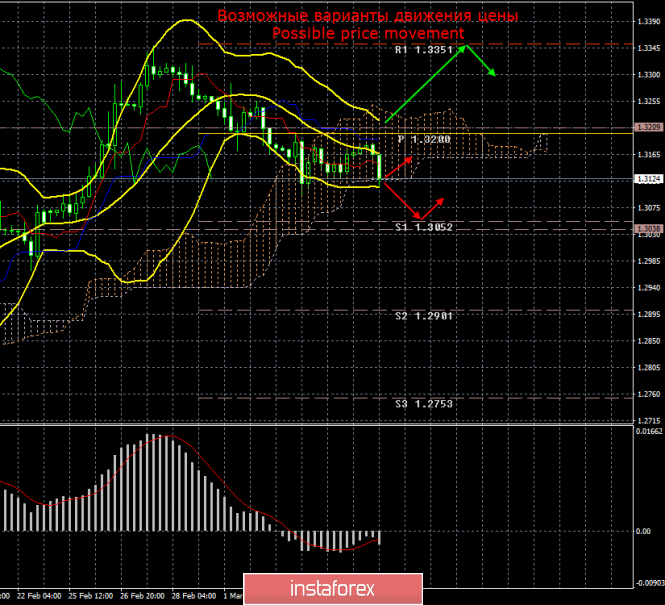This screenshot has width=665, height=605.
Task: Click the 1.2805 price scale value
Action: point(649,368)
